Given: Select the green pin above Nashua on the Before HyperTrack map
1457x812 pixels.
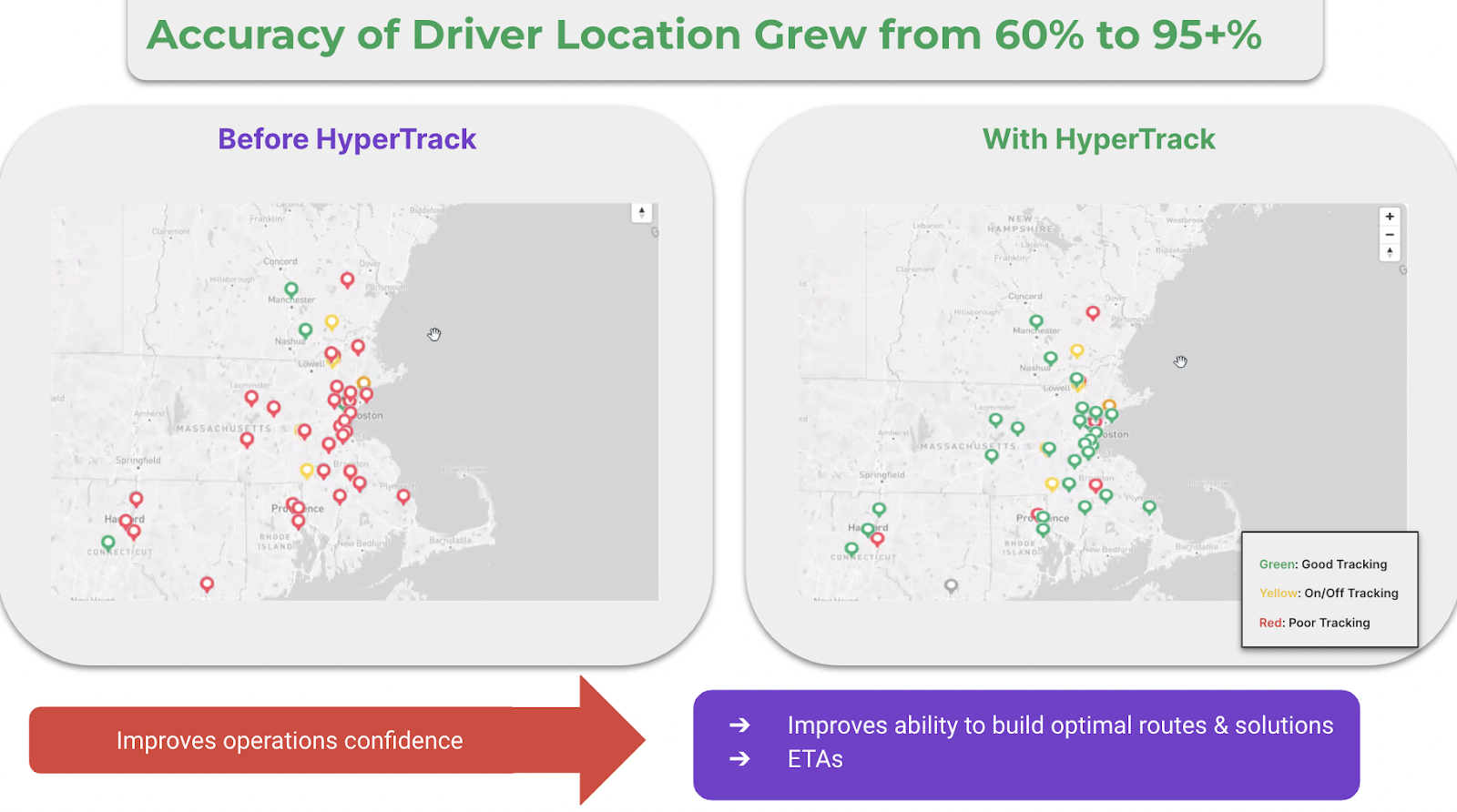Looking at the screenshot, I should point(306,330).
